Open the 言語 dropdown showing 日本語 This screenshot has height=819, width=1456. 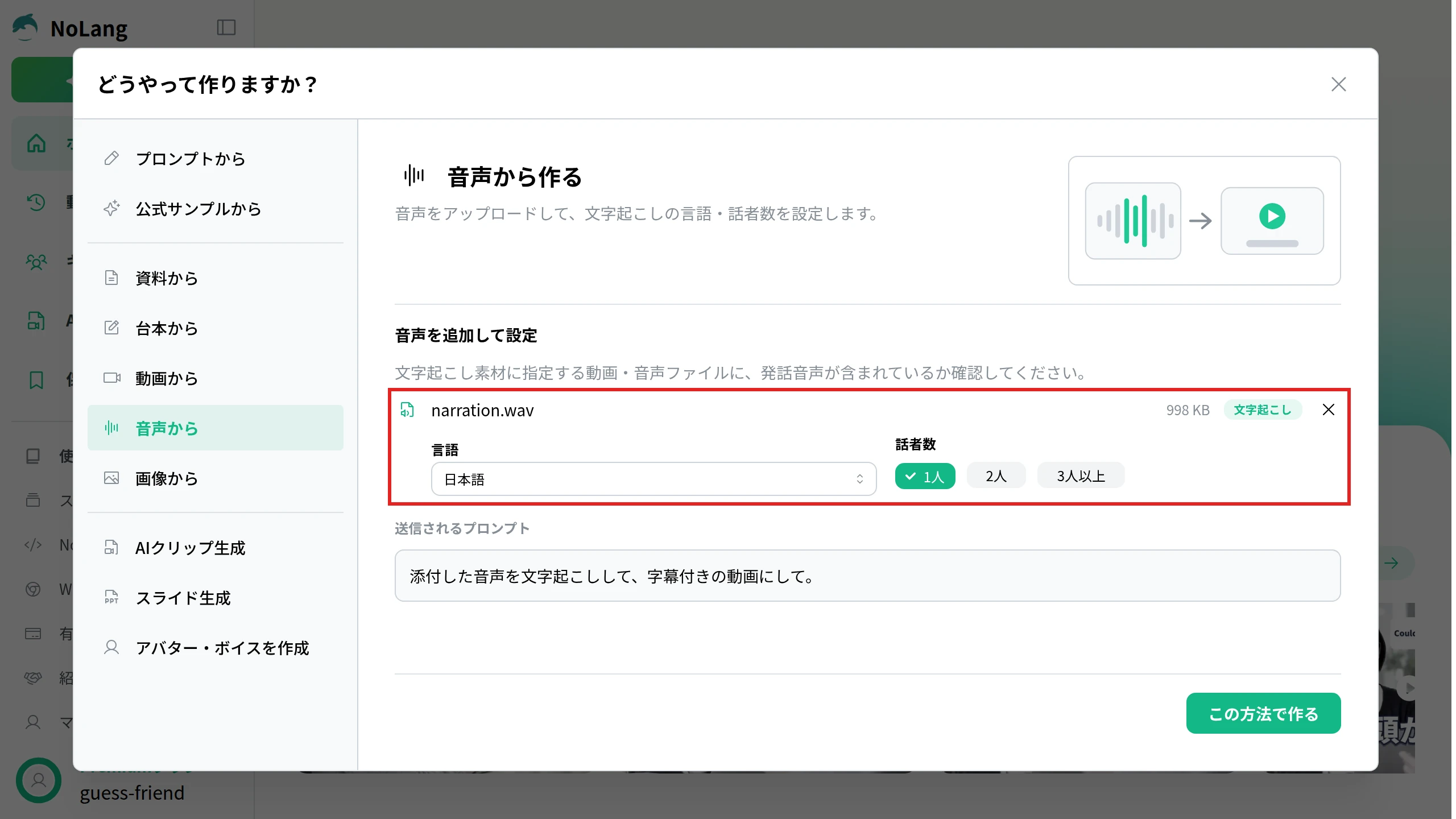click(x=653, y=479)
